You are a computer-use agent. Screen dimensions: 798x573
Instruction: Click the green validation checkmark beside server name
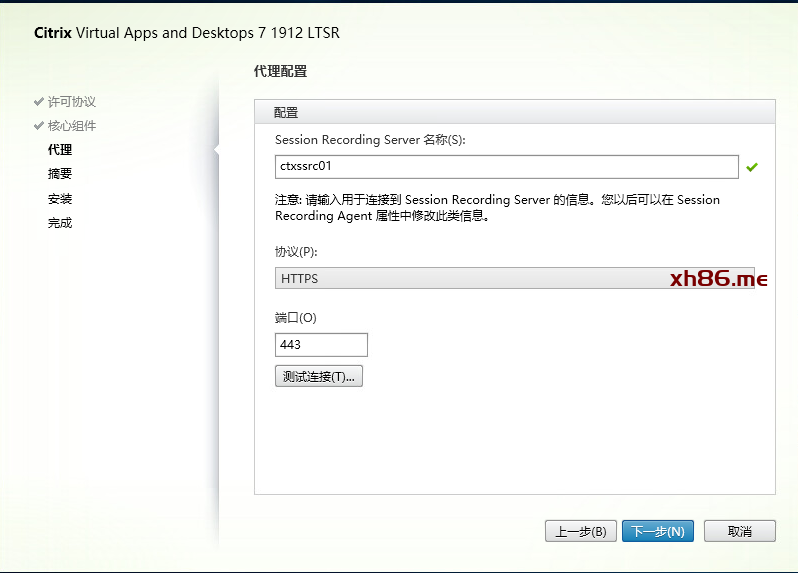[x=752, y=167]
